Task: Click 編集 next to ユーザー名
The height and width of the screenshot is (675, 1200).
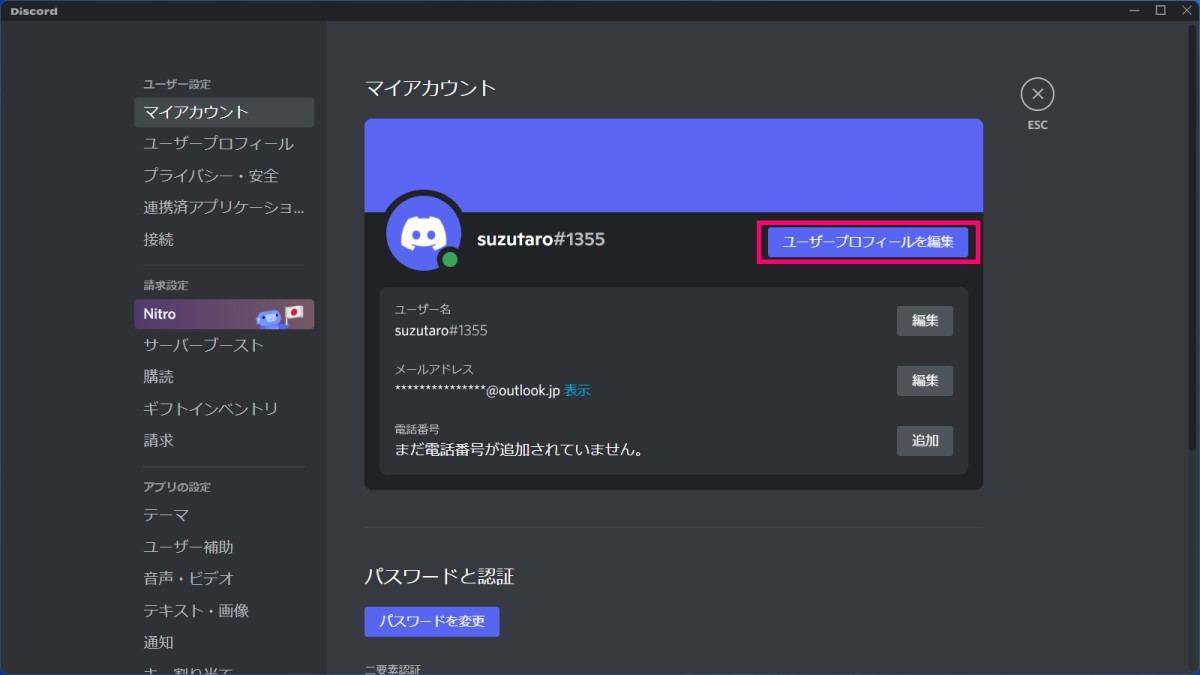Action: (x=924, y=320)
